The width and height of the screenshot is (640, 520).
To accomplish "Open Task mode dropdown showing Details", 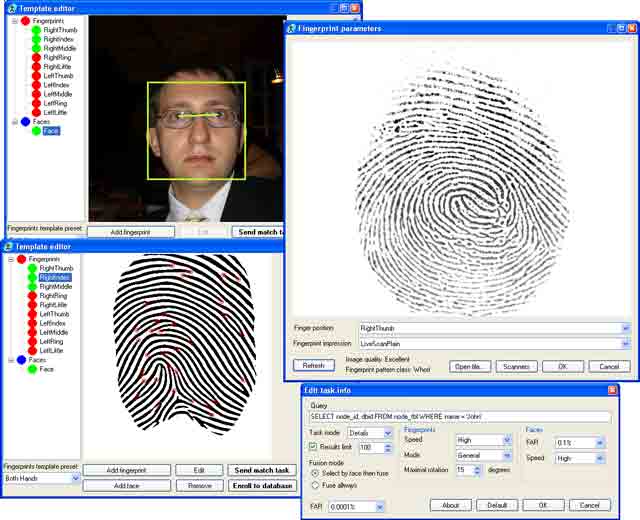I will [388, 433].
